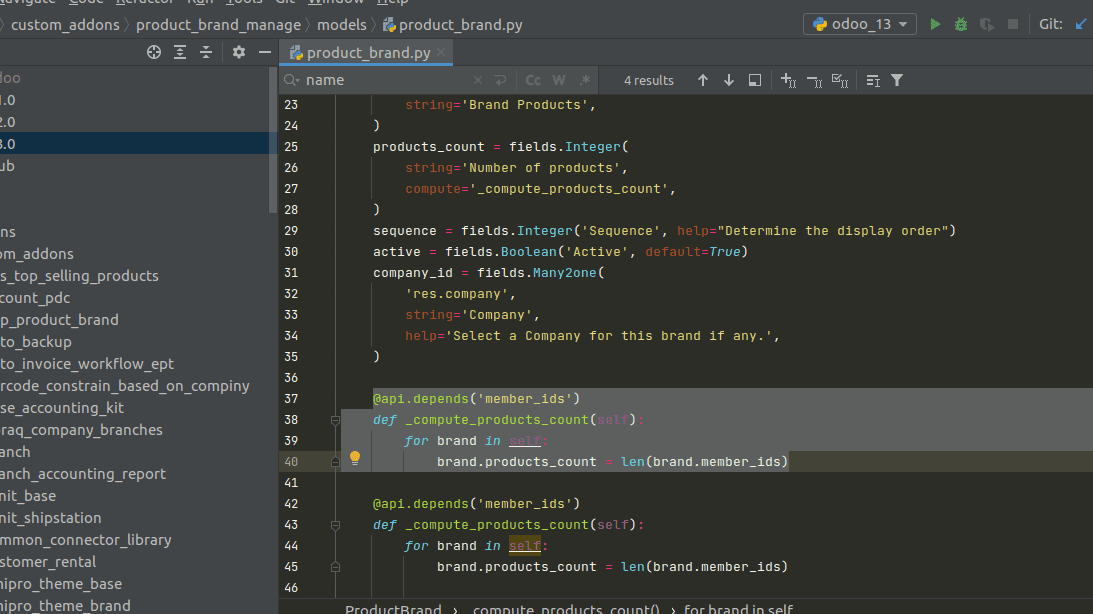Screen dimensions: 1093x614
Task: Select s_top_selling_products in project tree
Action: pos(79,276)
